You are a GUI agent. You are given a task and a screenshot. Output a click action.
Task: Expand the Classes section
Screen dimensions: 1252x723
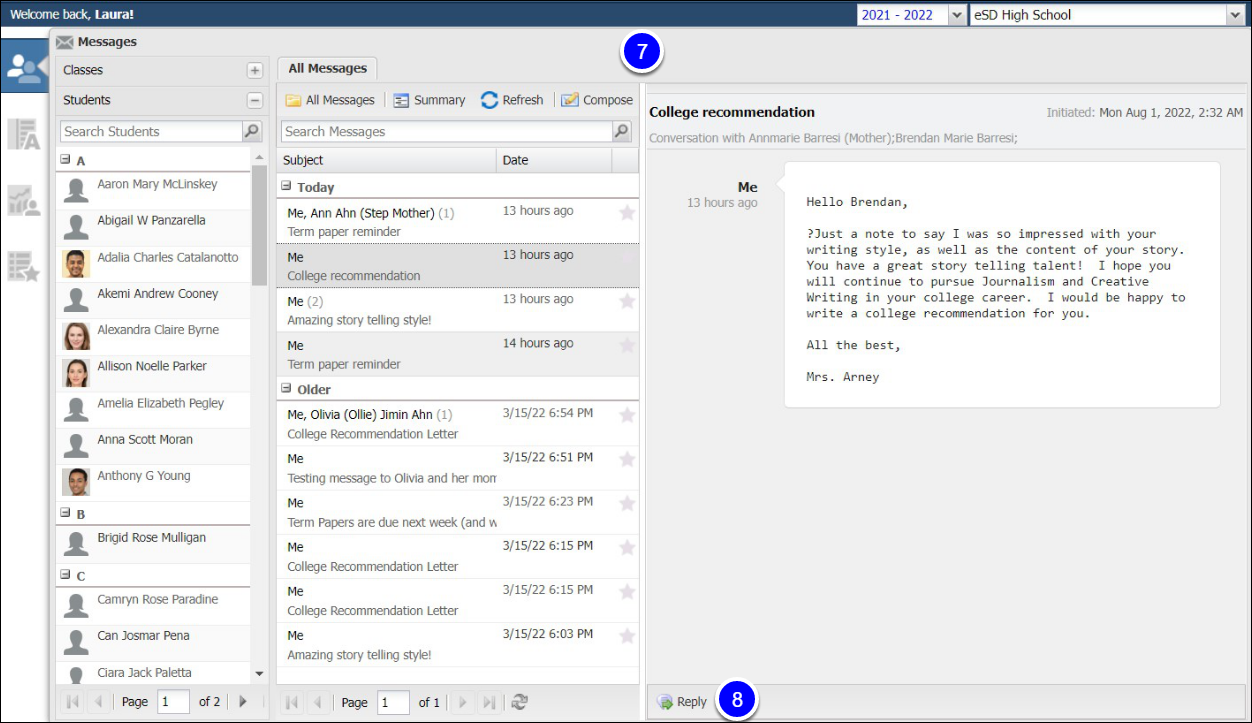tap(254, 70)
